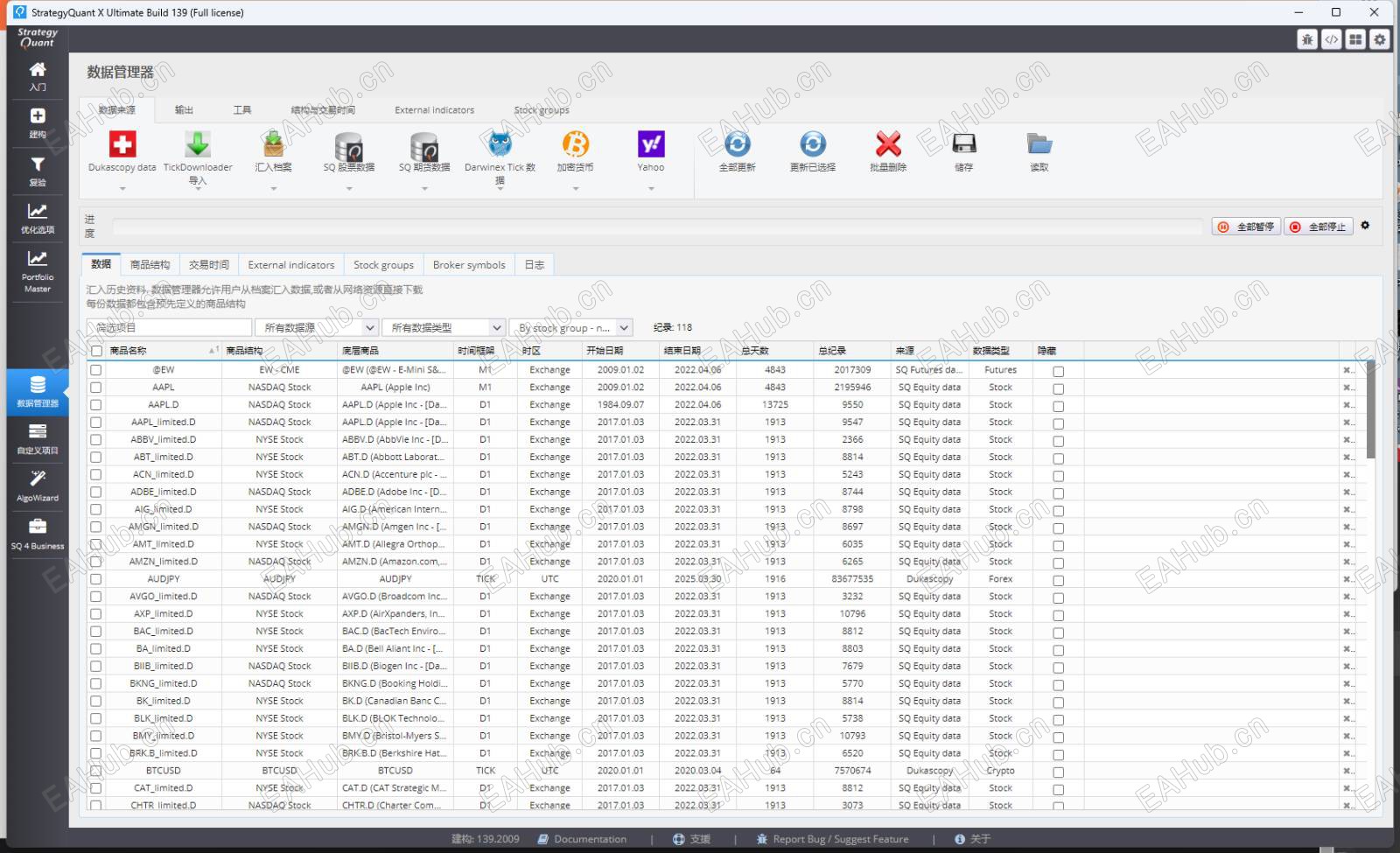Toggle the hide checkbox for the @EW row

[1058, 371]
